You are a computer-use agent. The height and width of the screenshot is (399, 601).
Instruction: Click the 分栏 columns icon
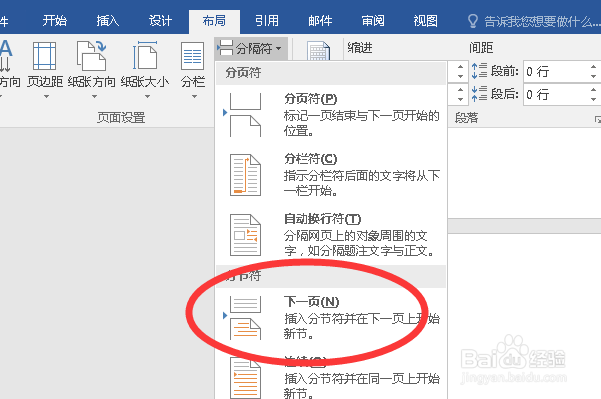(x=192, y=56)
